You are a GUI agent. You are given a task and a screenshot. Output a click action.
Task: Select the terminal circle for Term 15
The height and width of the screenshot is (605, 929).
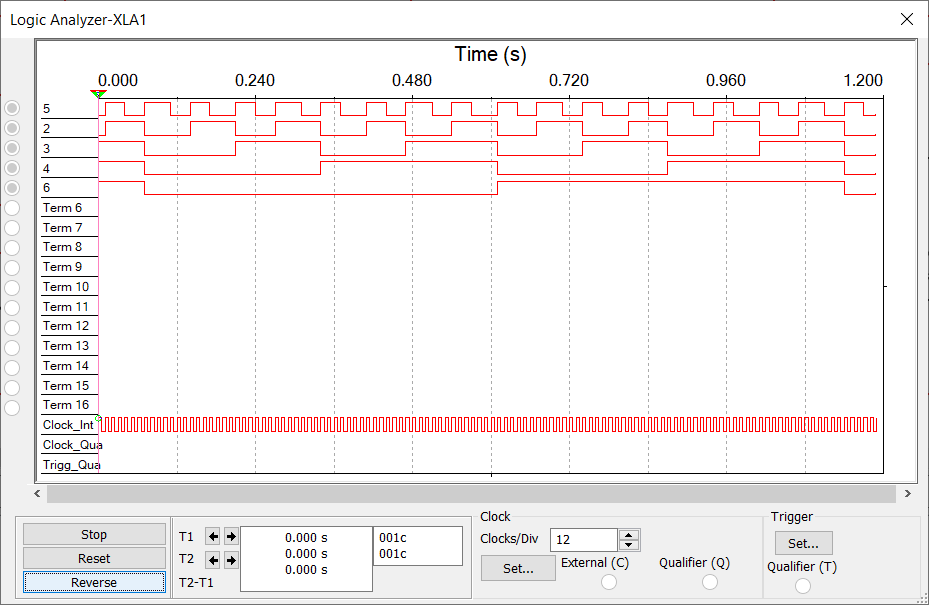pyautogui.click(x=12, y=388)
